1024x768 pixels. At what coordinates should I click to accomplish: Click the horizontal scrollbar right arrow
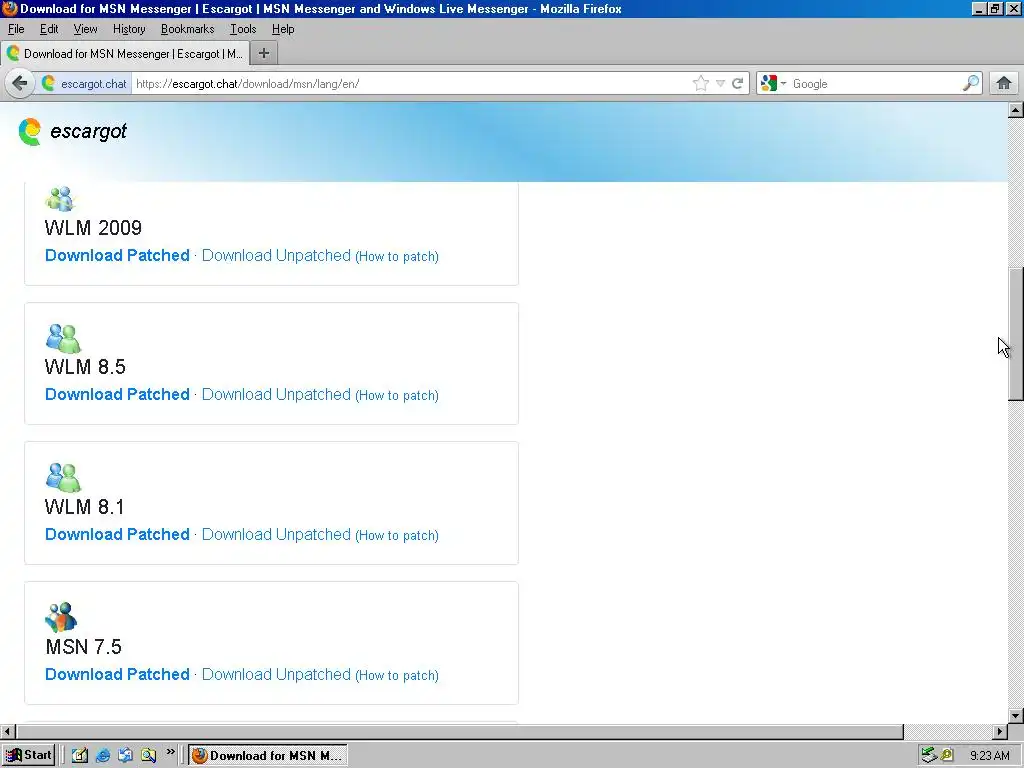1000,731
